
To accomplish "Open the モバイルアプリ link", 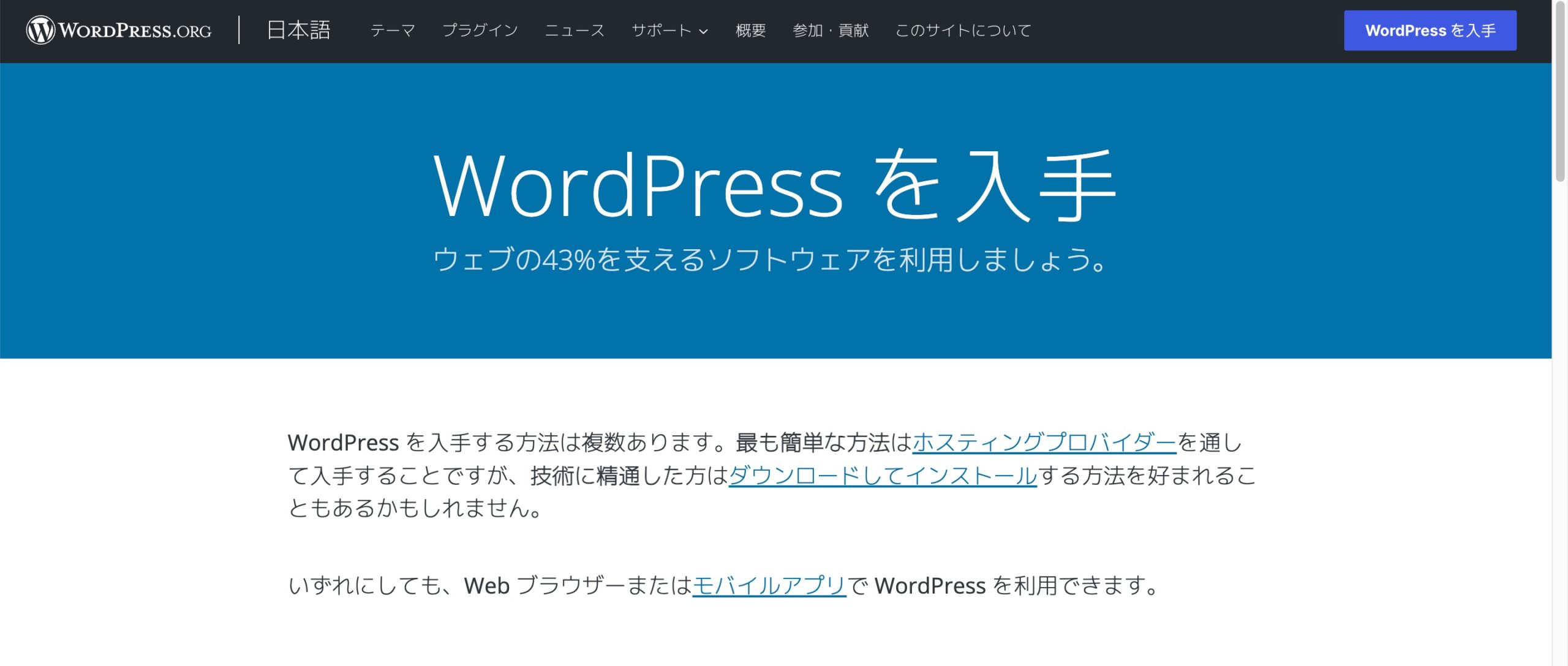I will coord(769,585).
